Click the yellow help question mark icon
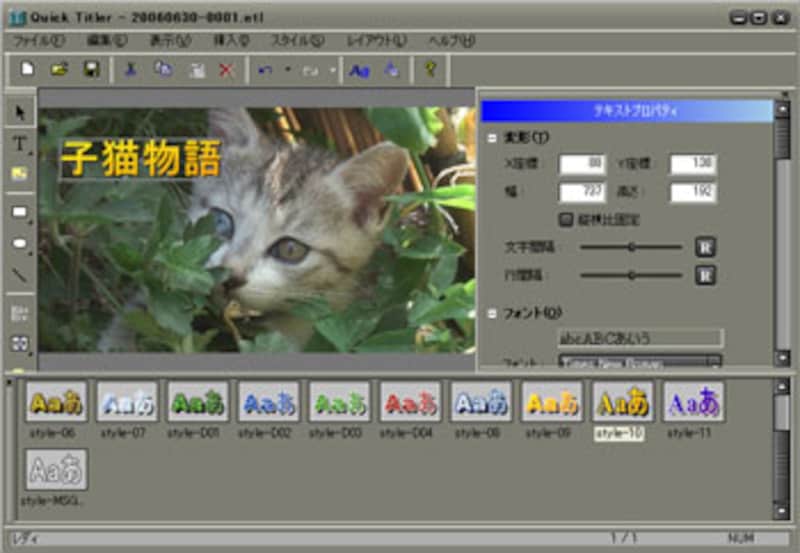800x553 pixels. click(x=431, y=69)
